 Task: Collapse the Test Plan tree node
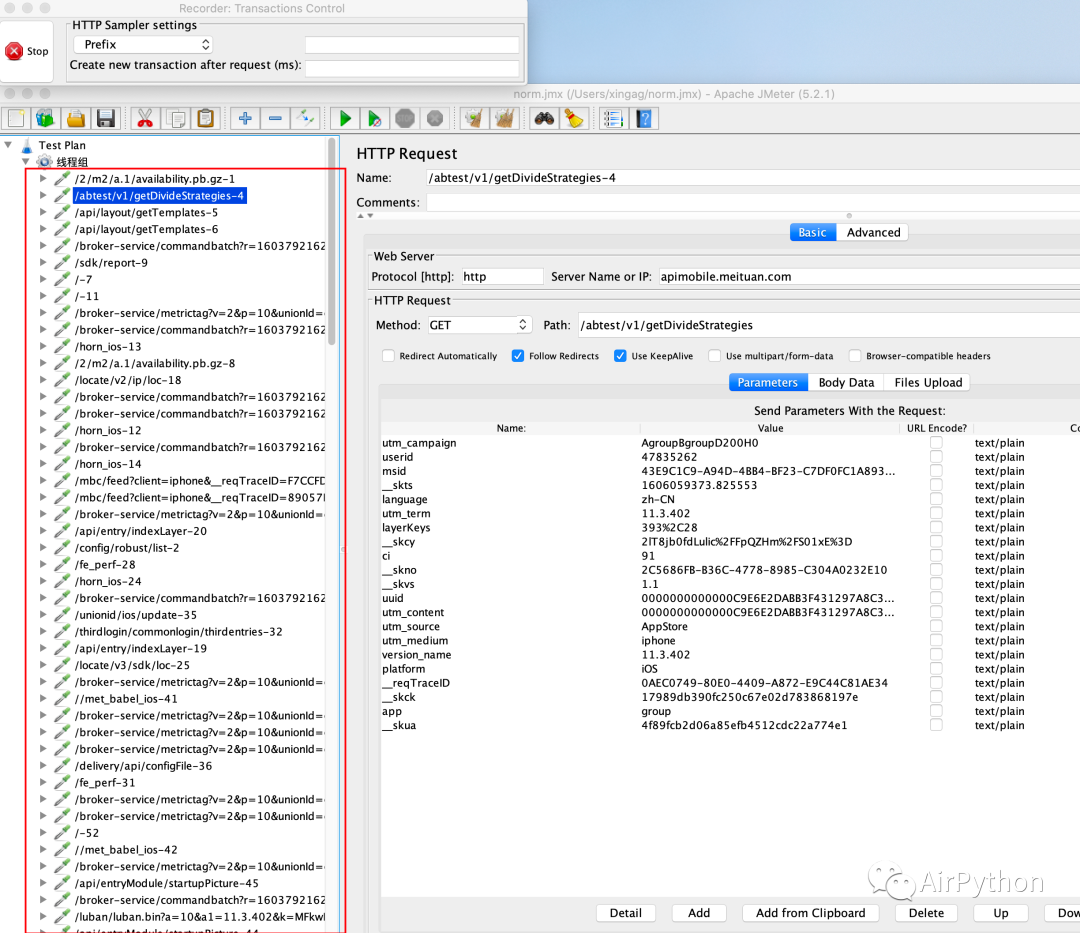(x=8, y=145)
